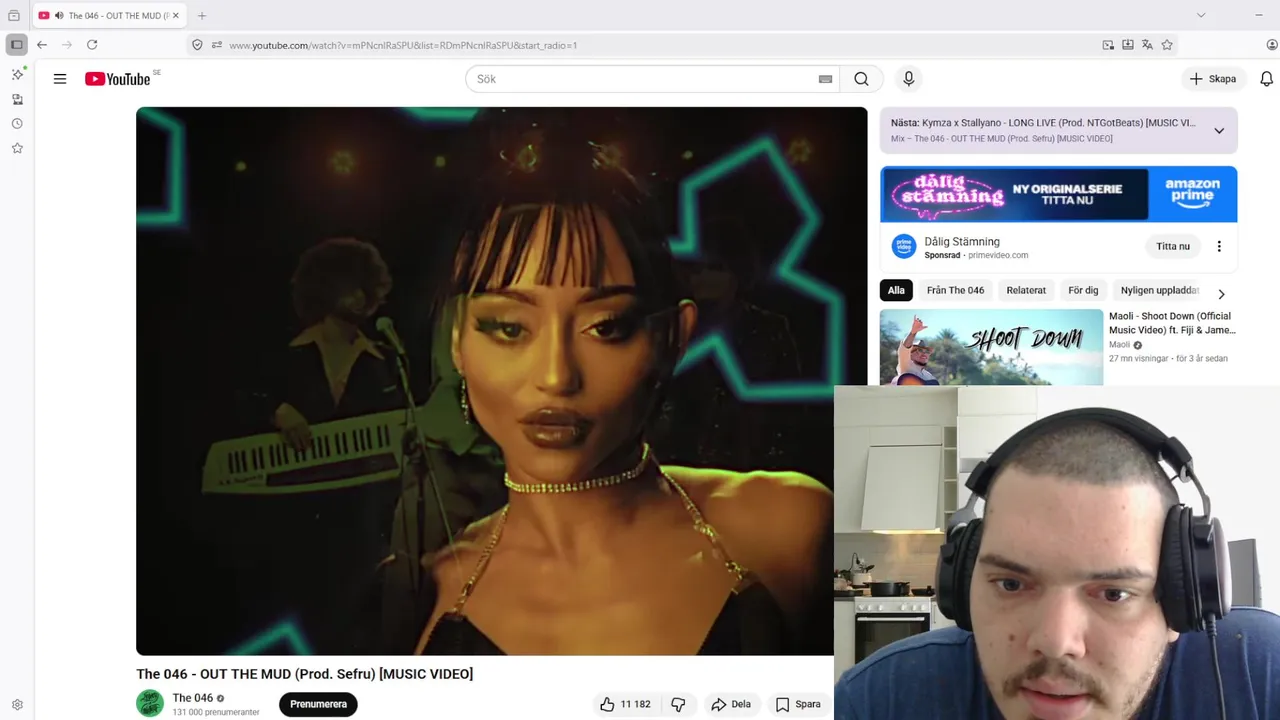Open site permissions icon beside the URL
The height and width of the screenshot is (720, 1280).
point(216,45)
